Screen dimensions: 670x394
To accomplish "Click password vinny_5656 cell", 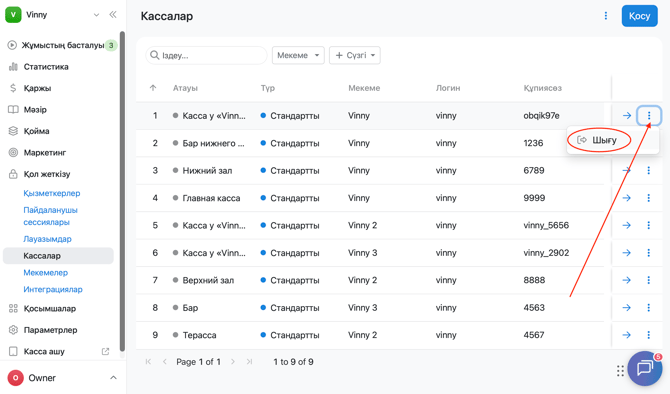I will 546,225.
